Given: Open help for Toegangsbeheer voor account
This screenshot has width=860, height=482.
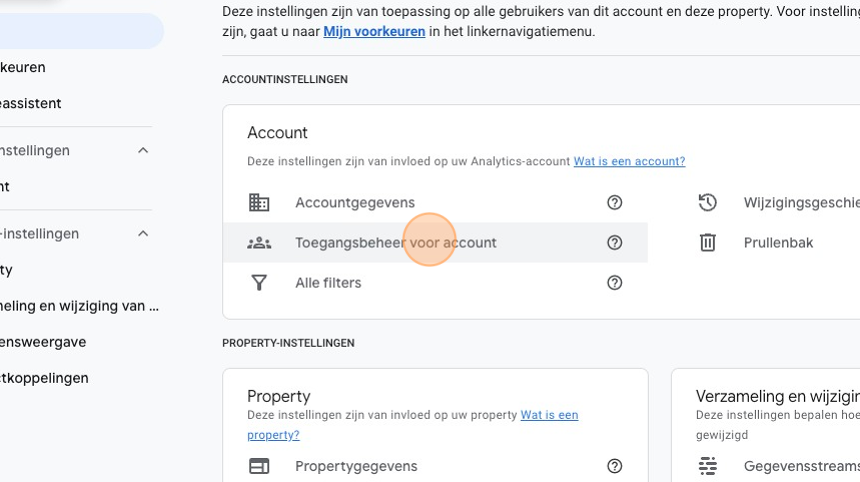Looking at the screenshot, I should [615, 243].
